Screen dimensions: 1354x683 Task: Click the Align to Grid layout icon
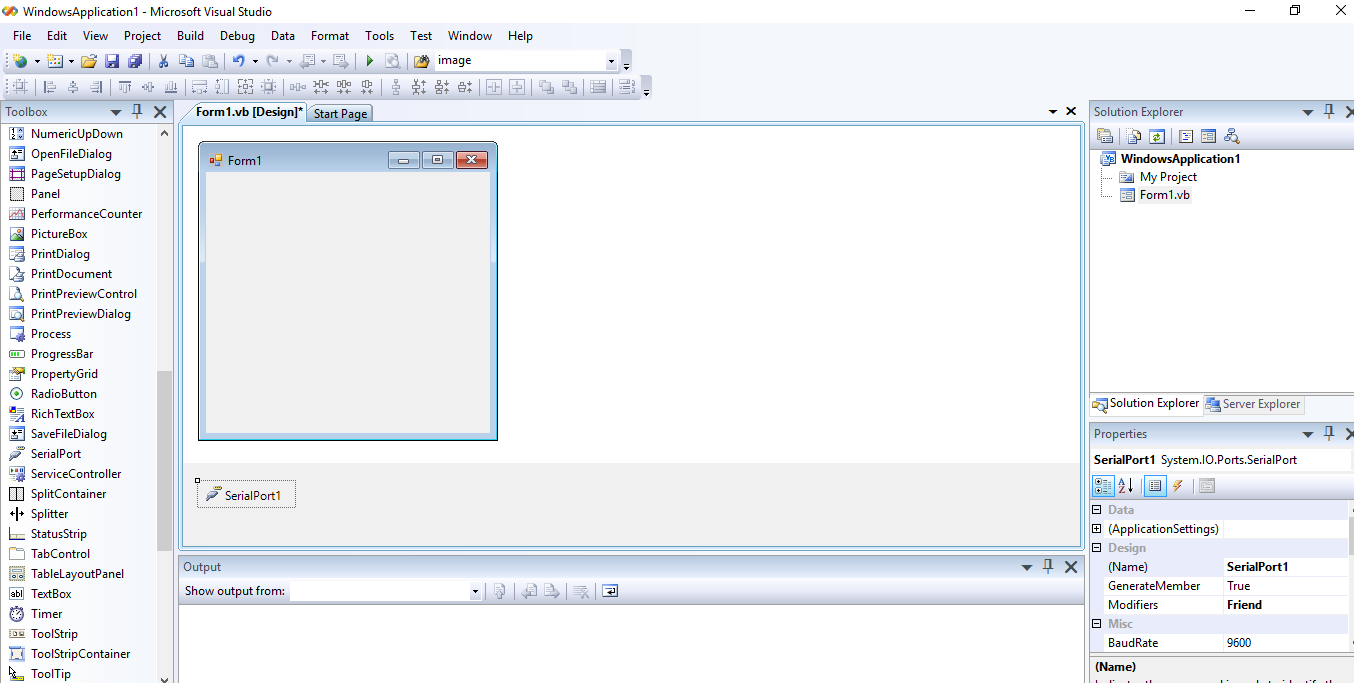pyautogui.click(x=20, y=87)
